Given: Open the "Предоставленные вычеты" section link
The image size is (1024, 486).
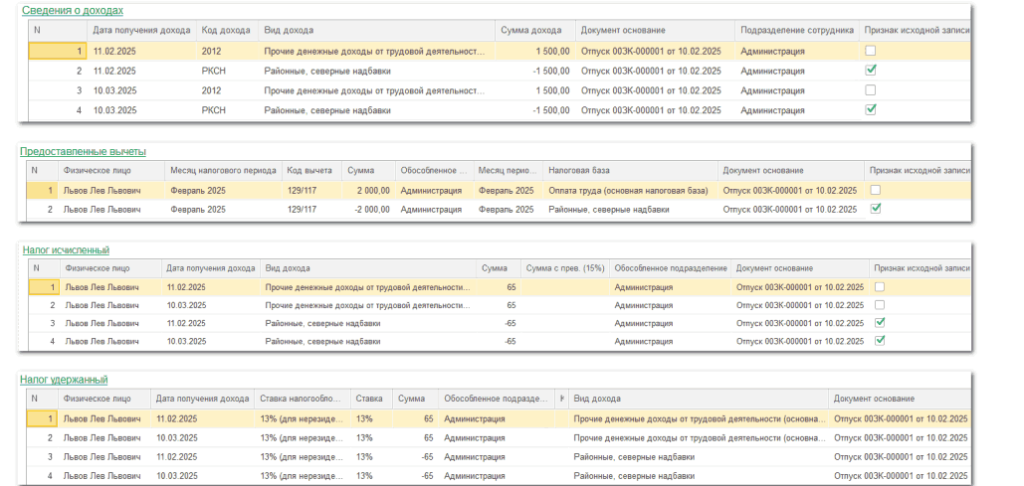Looking at the screenshot, I should click(83, 151).
